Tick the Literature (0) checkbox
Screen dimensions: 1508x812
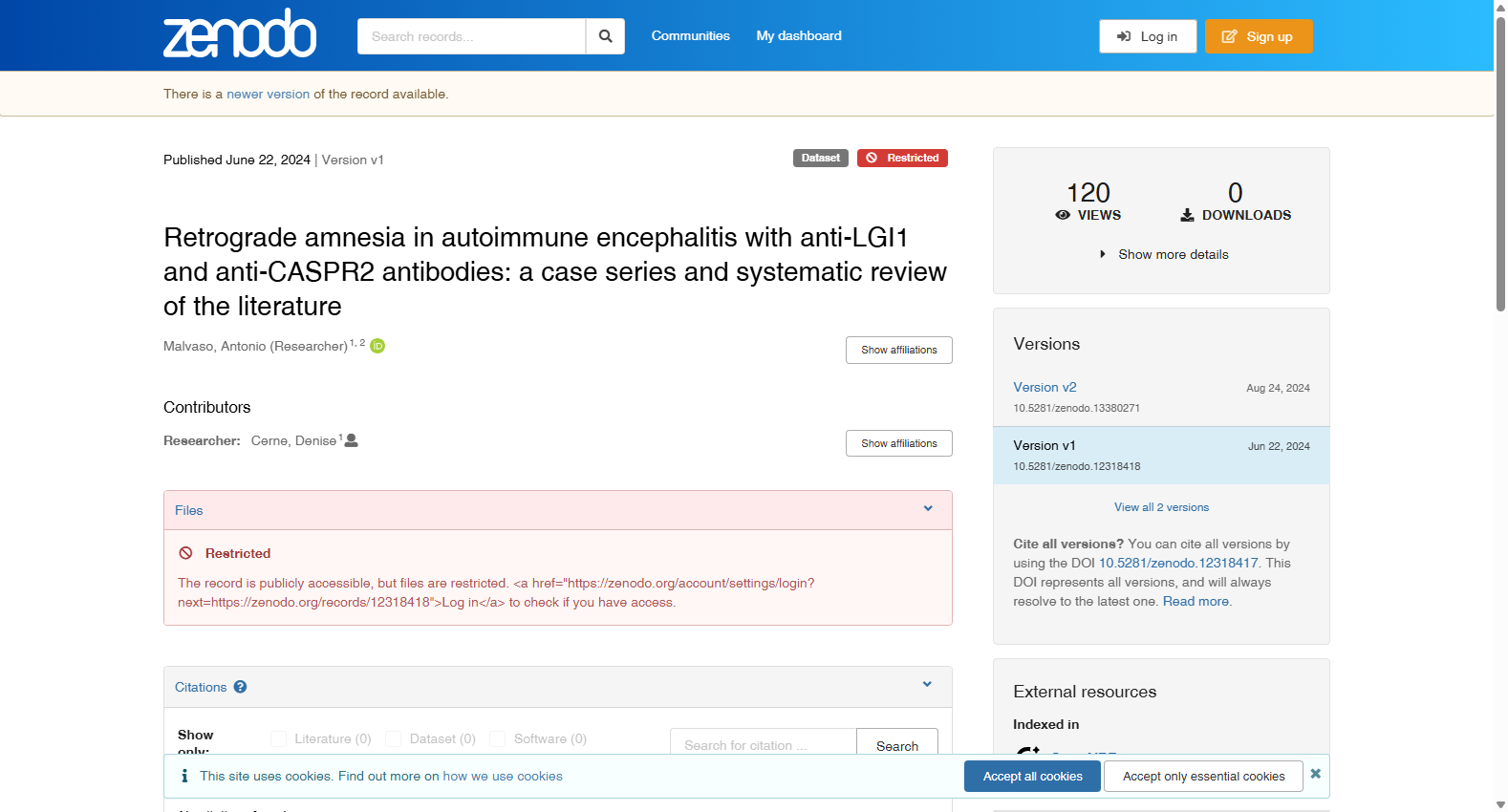tap(278, 738)
